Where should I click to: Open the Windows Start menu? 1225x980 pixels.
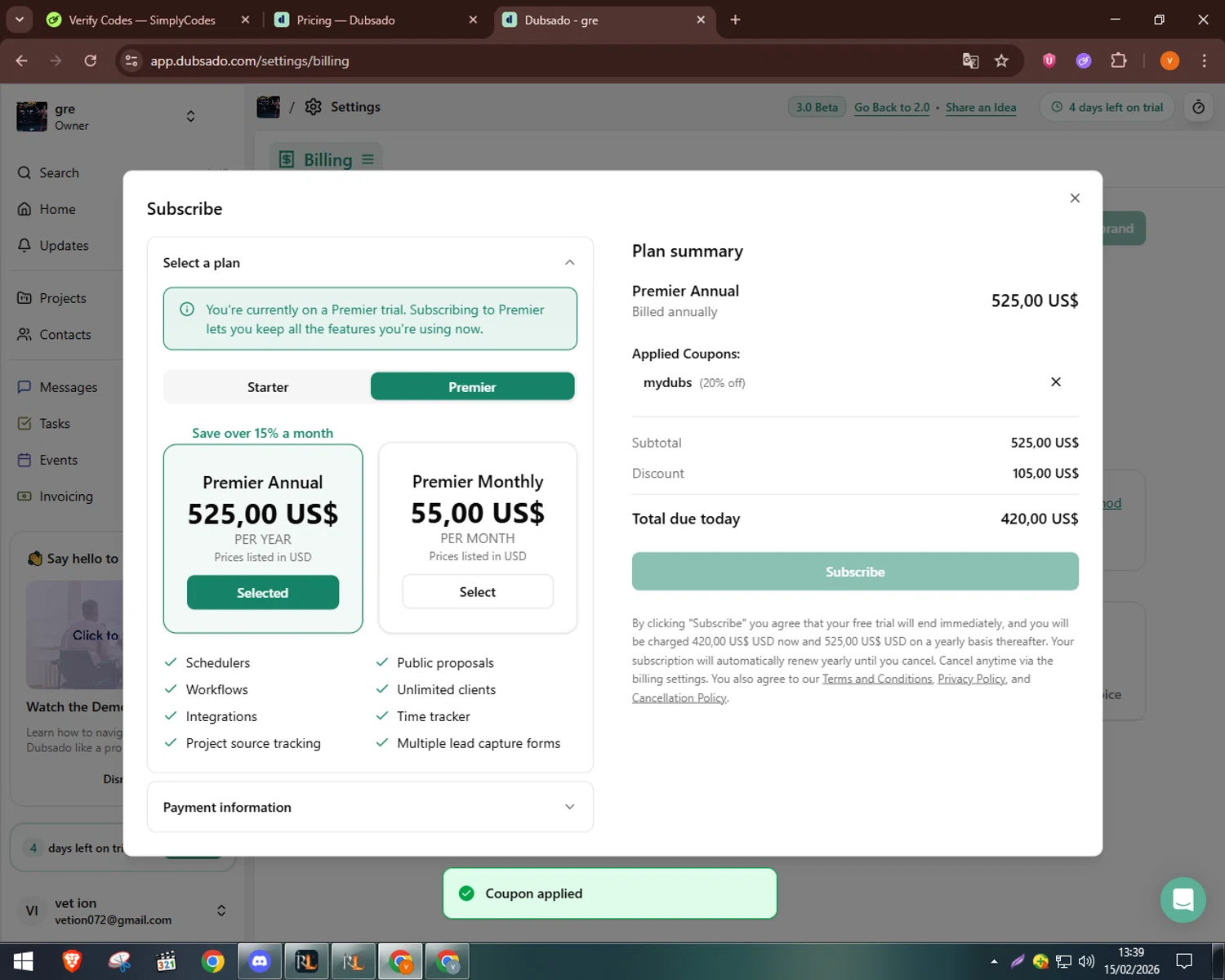click(x=23, y=961)
